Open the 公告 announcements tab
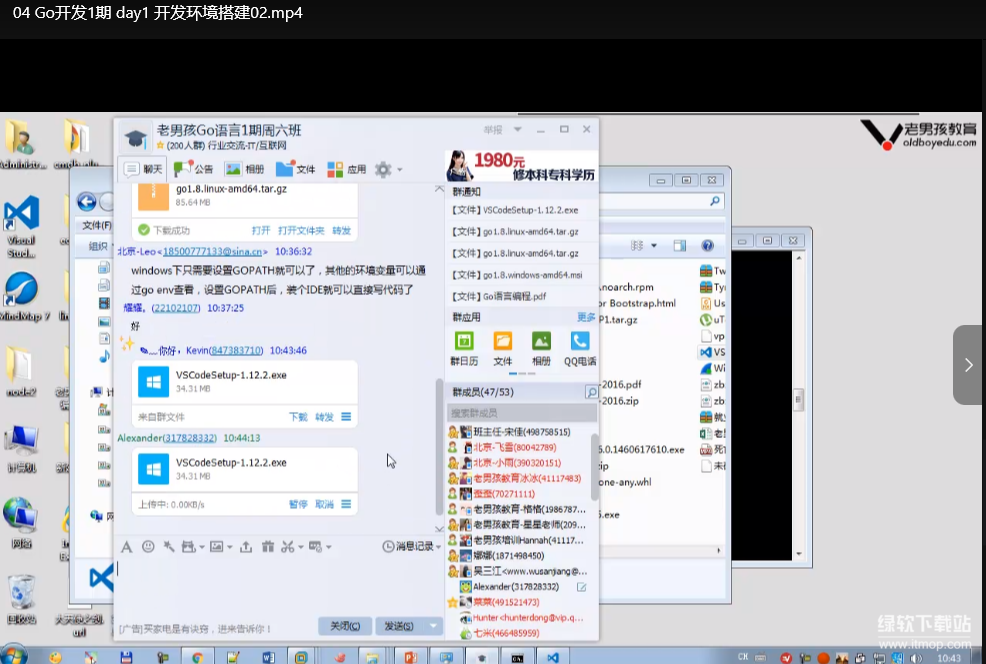 (x=193, y=169)
